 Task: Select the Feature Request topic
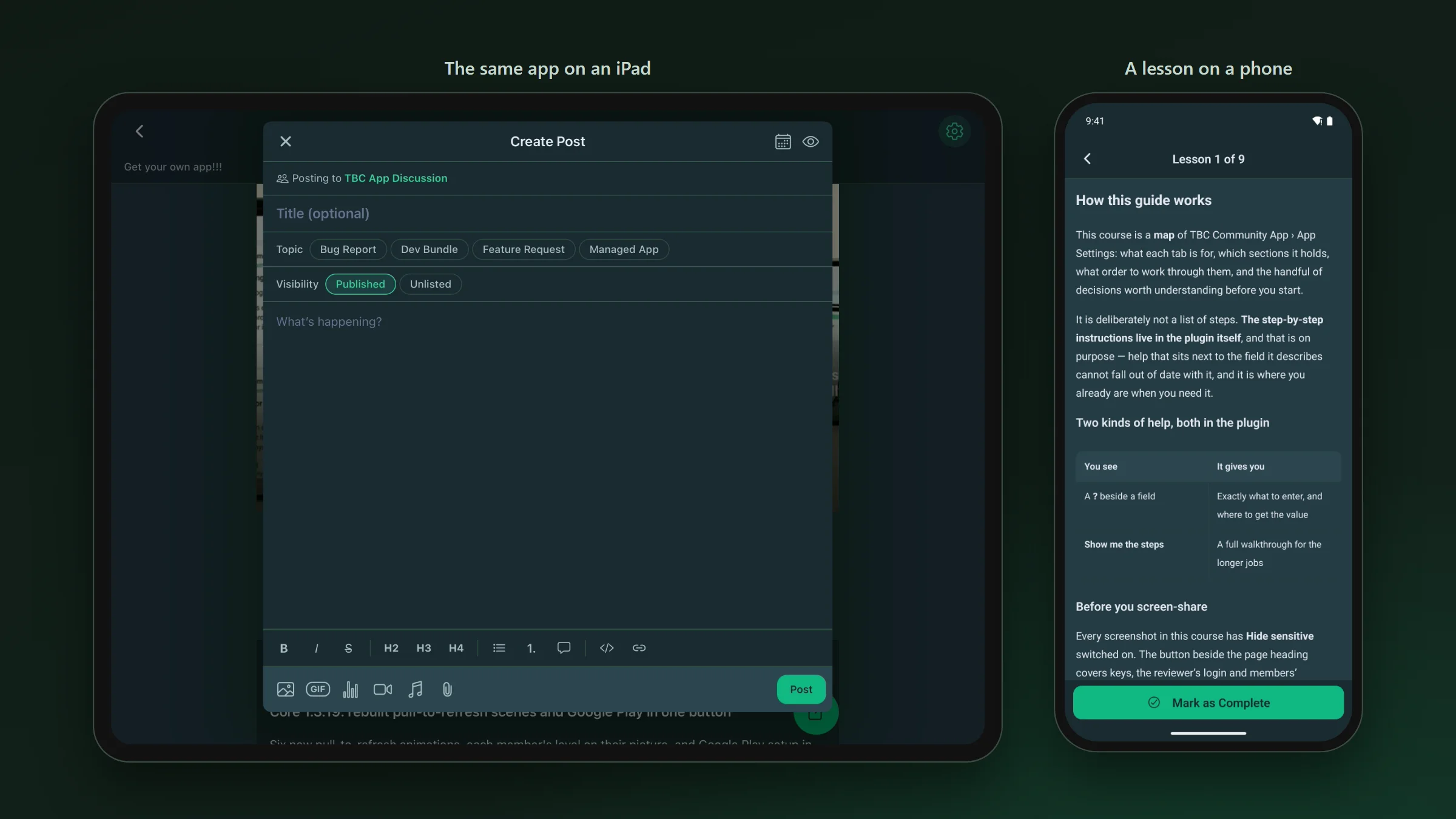coord(524,249)
